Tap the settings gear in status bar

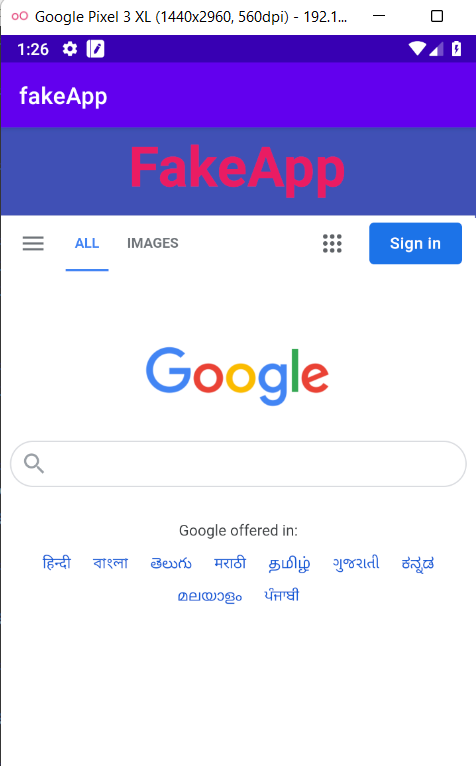pos(70,49)
